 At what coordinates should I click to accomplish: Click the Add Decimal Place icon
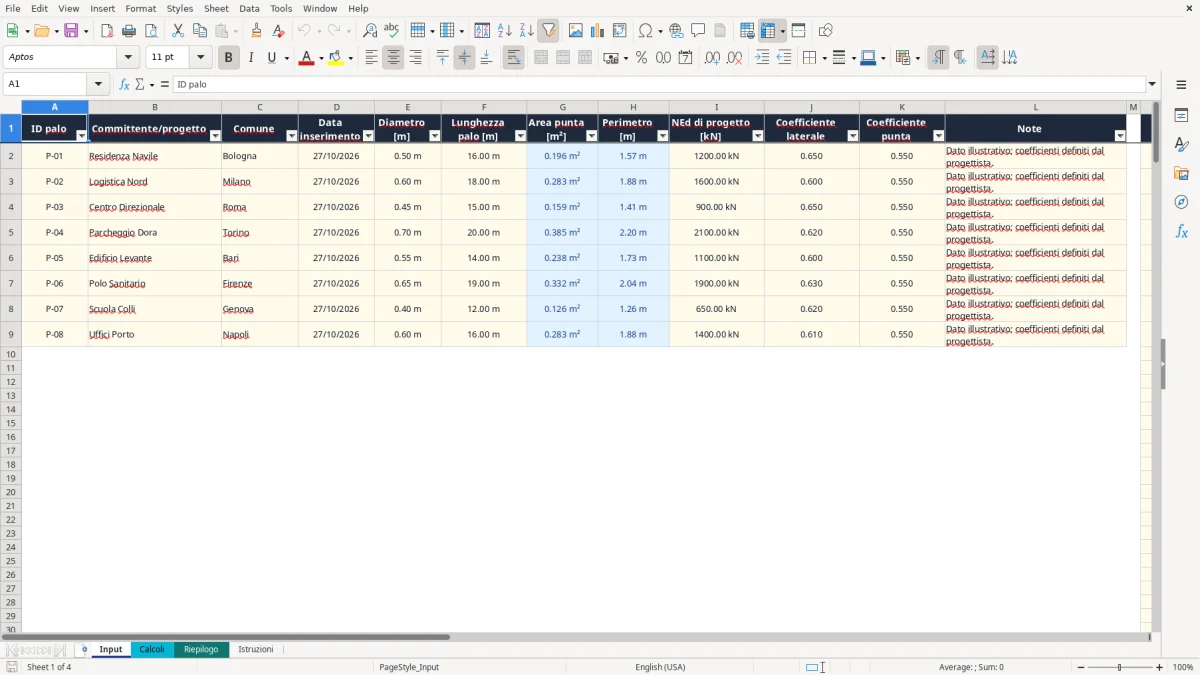coord(712,58)
